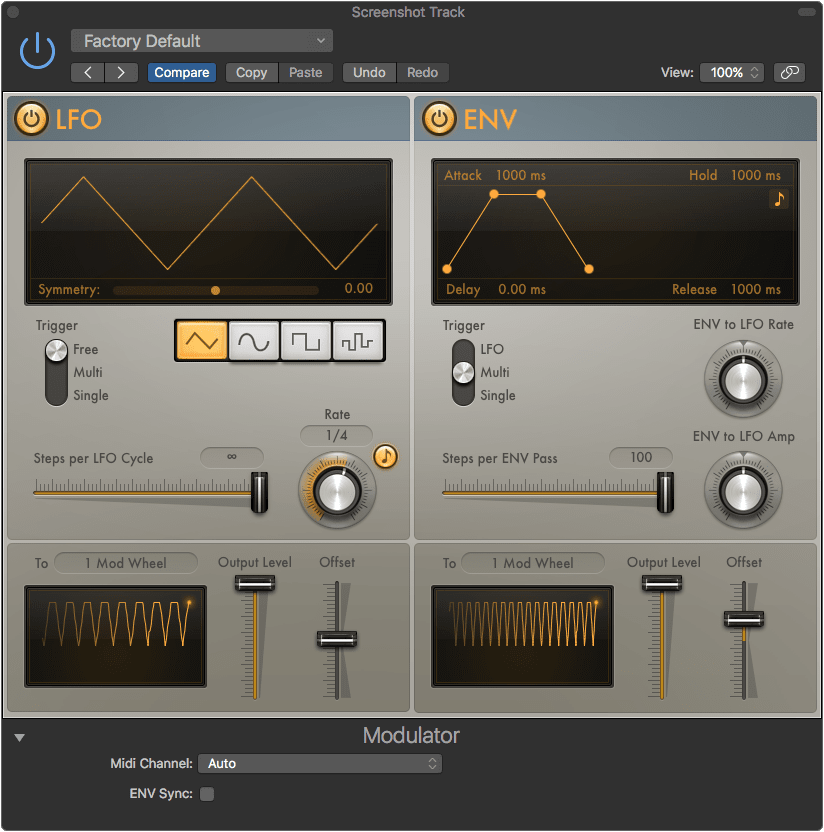Select the square LFO waveform icon
Image resolution: width=824 pixels, height=832 pixels.
pos(306,341)
